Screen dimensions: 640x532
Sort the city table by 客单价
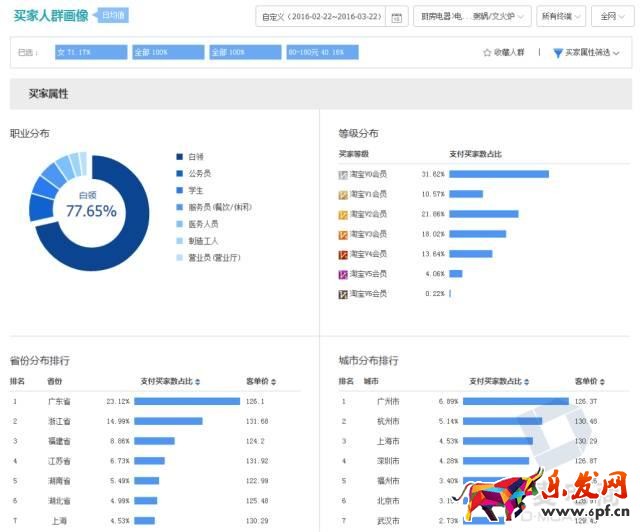pos(604,381)
